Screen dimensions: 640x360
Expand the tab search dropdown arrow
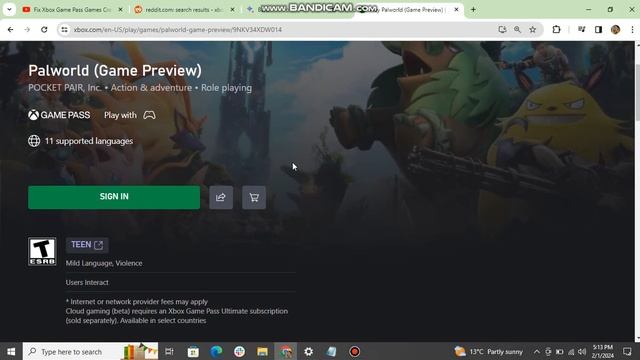9,9
